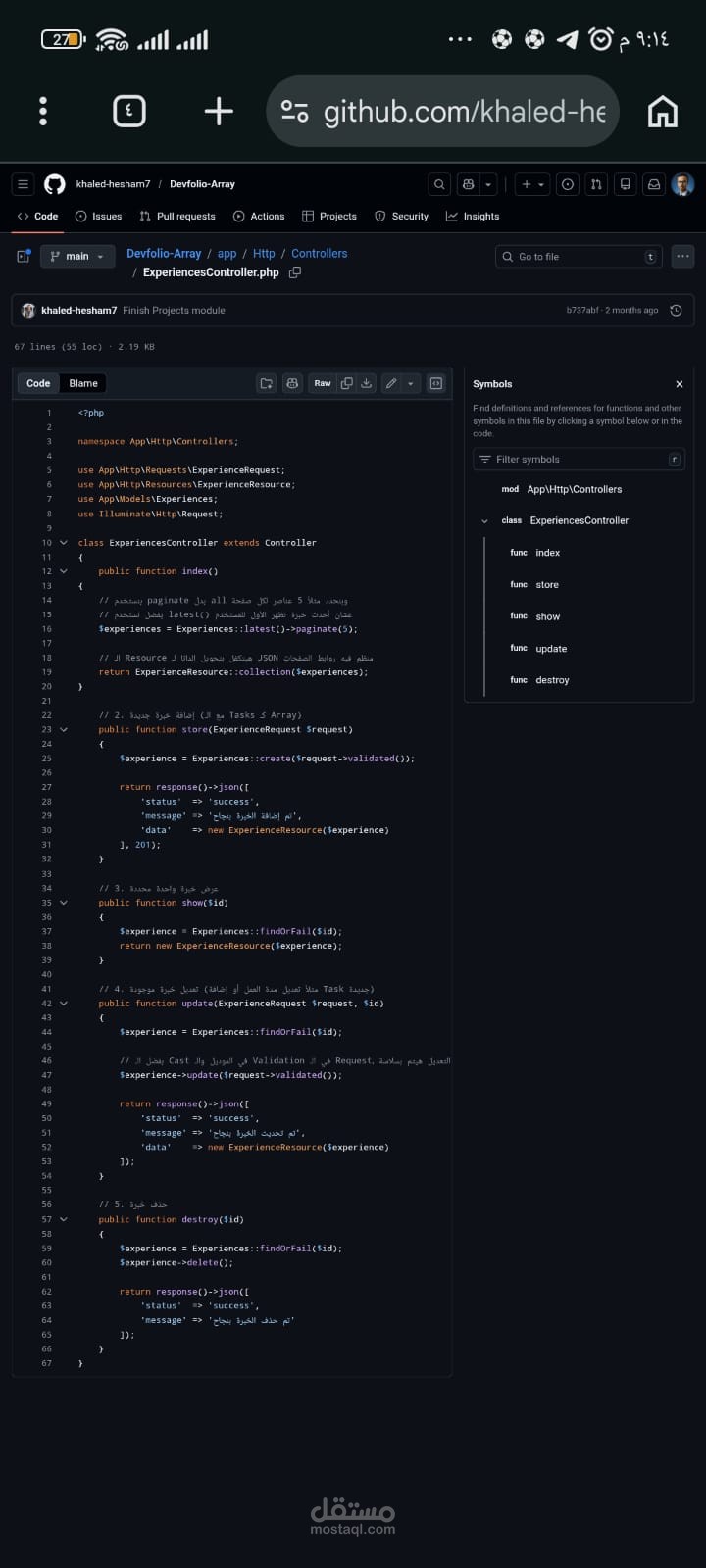706x1568 pixels.
Task: Copy raw file contents icon
Action: pyautogui.click(x=346, y=383)
